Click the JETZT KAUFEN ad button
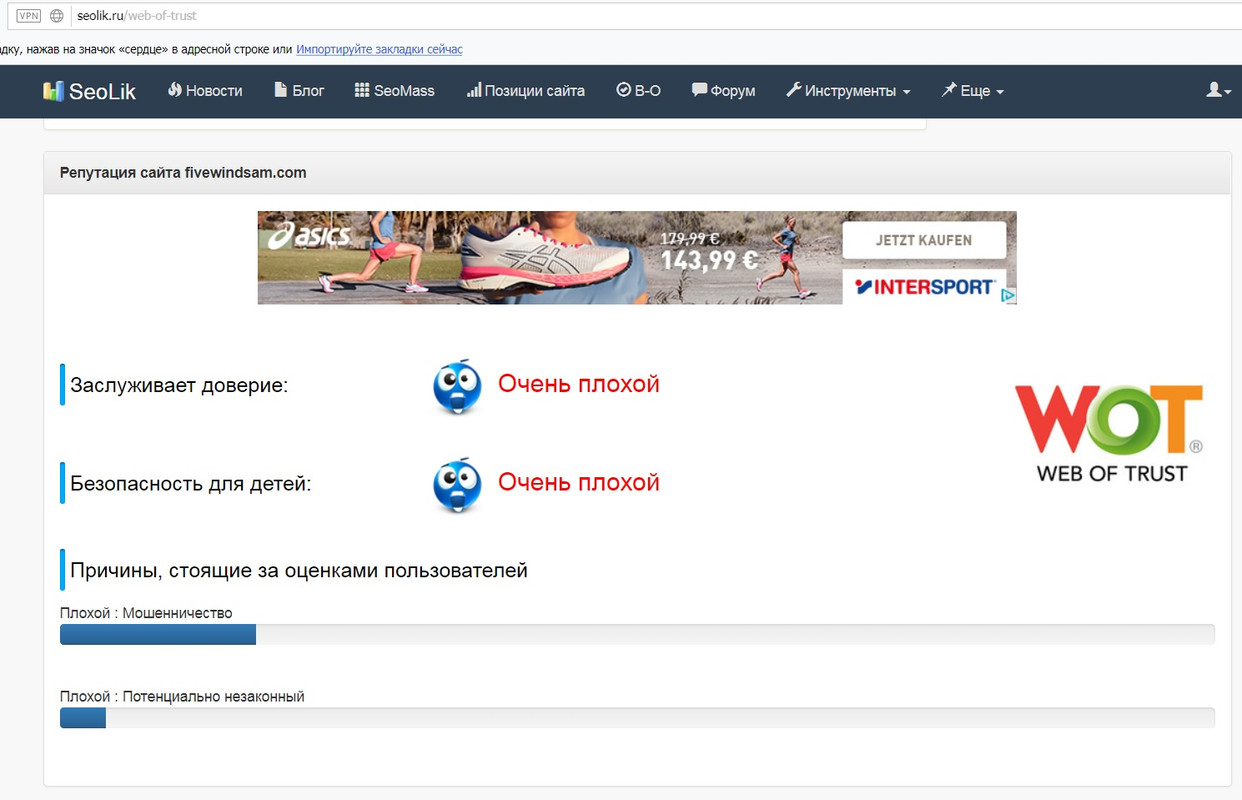 (x=924, y=240)
